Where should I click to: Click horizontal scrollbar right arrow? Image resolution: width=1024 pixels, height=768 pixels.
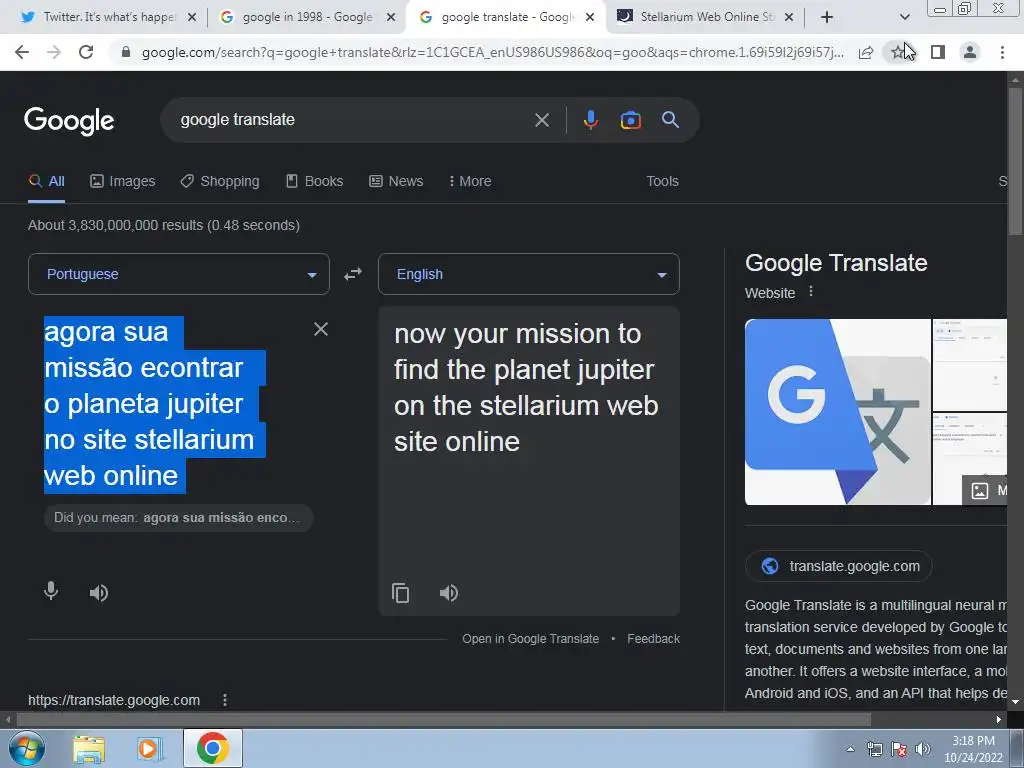coord(999,720)
